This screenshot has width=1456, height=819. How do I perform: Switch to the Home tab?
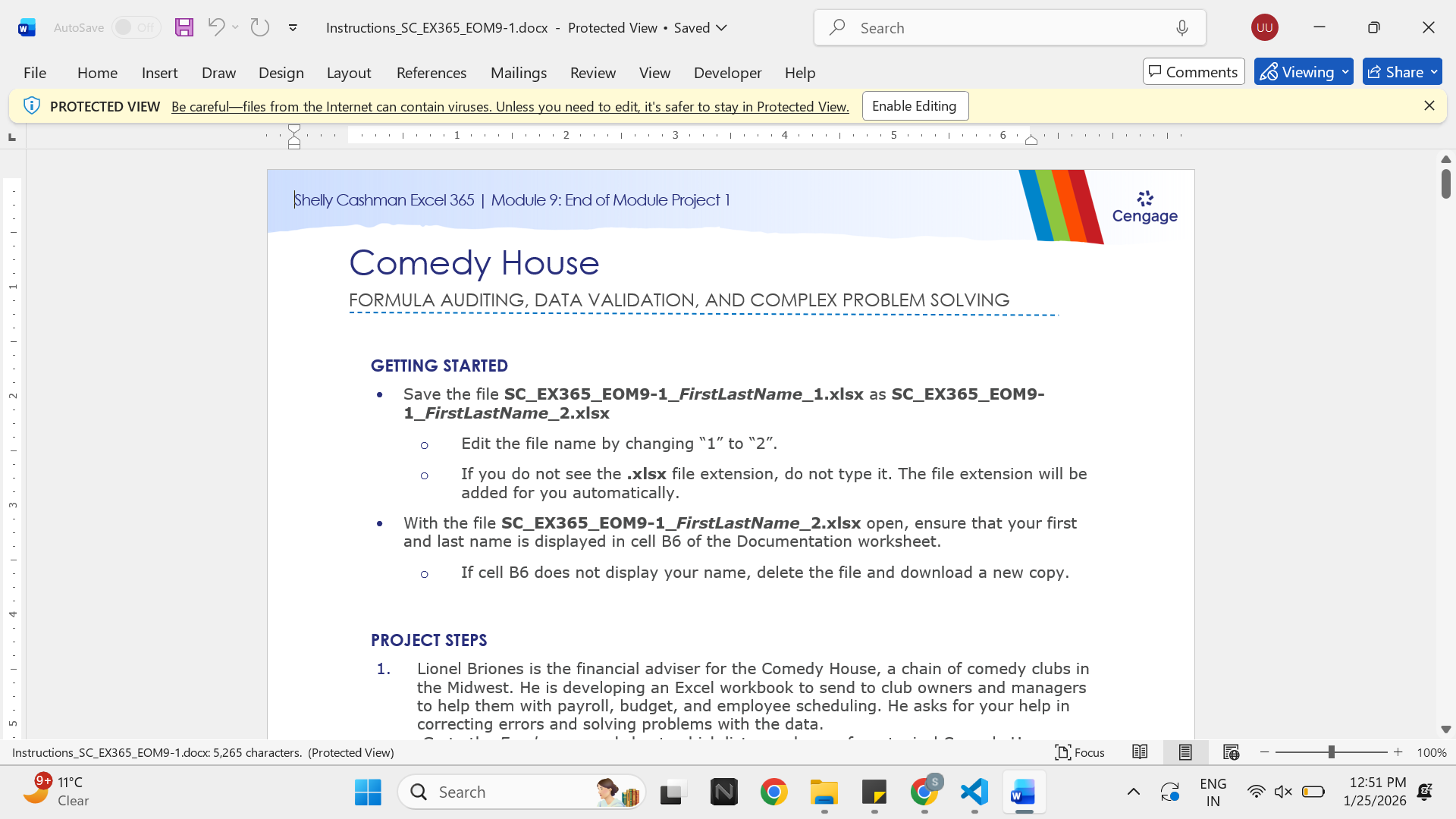97,73
